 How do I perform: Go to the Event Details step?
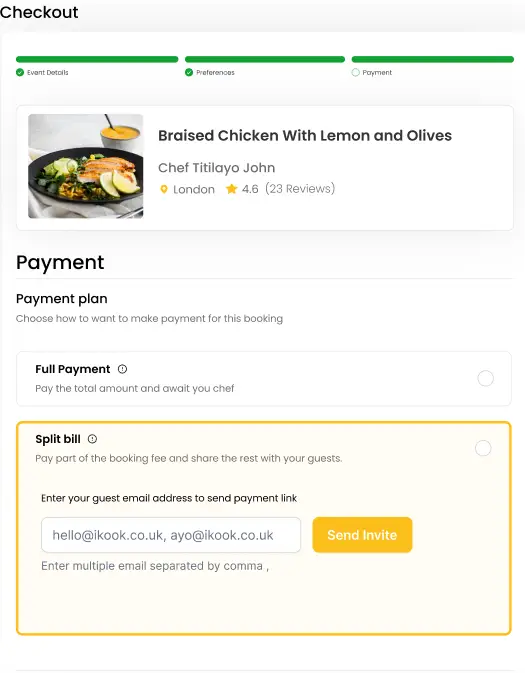(48, 73)
